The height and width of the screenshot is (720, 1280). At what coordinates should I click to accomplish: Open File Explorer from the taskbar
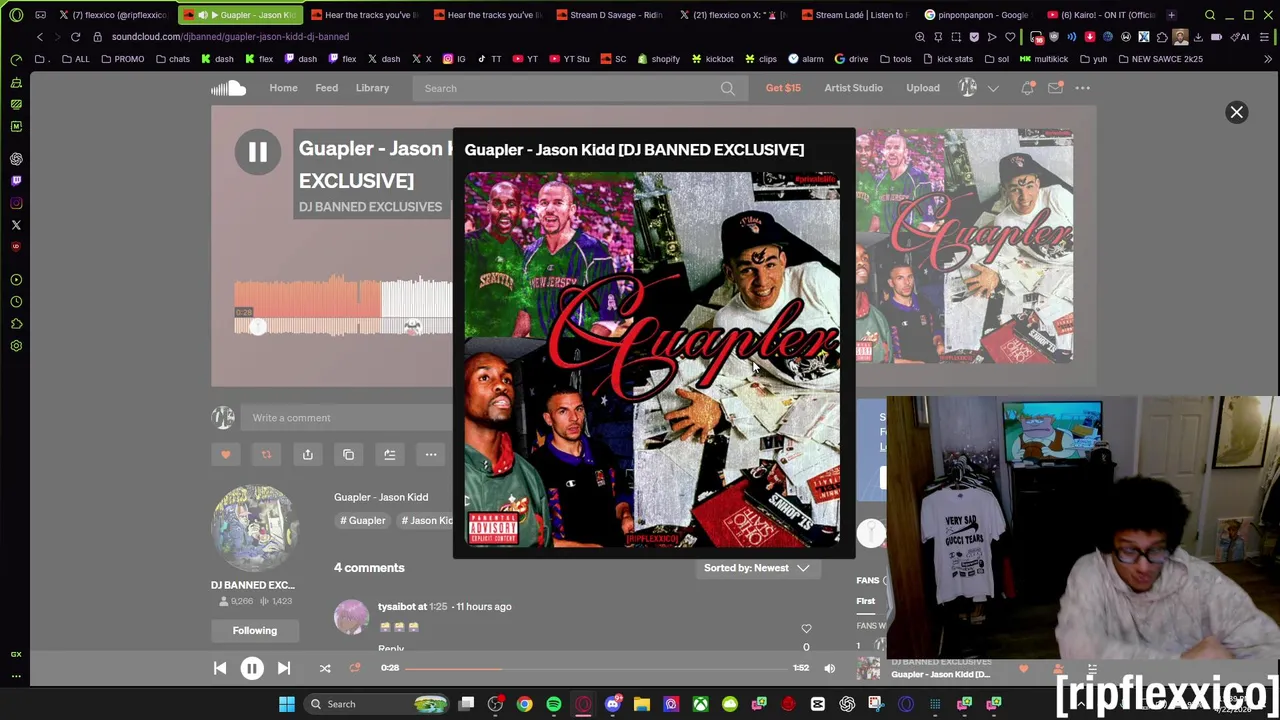tap(642, 704)
